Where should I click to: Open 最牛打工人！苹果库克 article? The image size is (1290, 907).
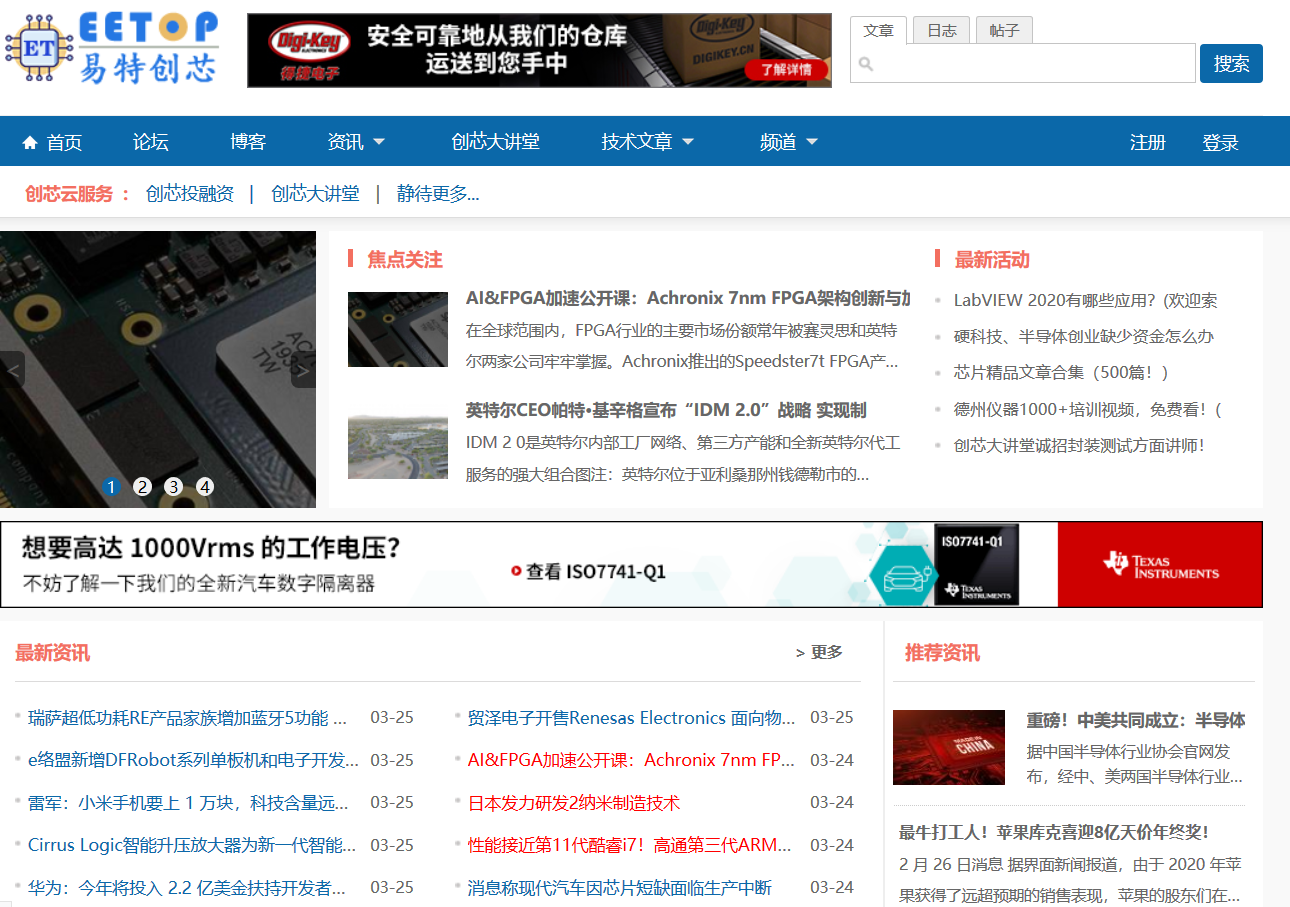tap(1054, 832)
